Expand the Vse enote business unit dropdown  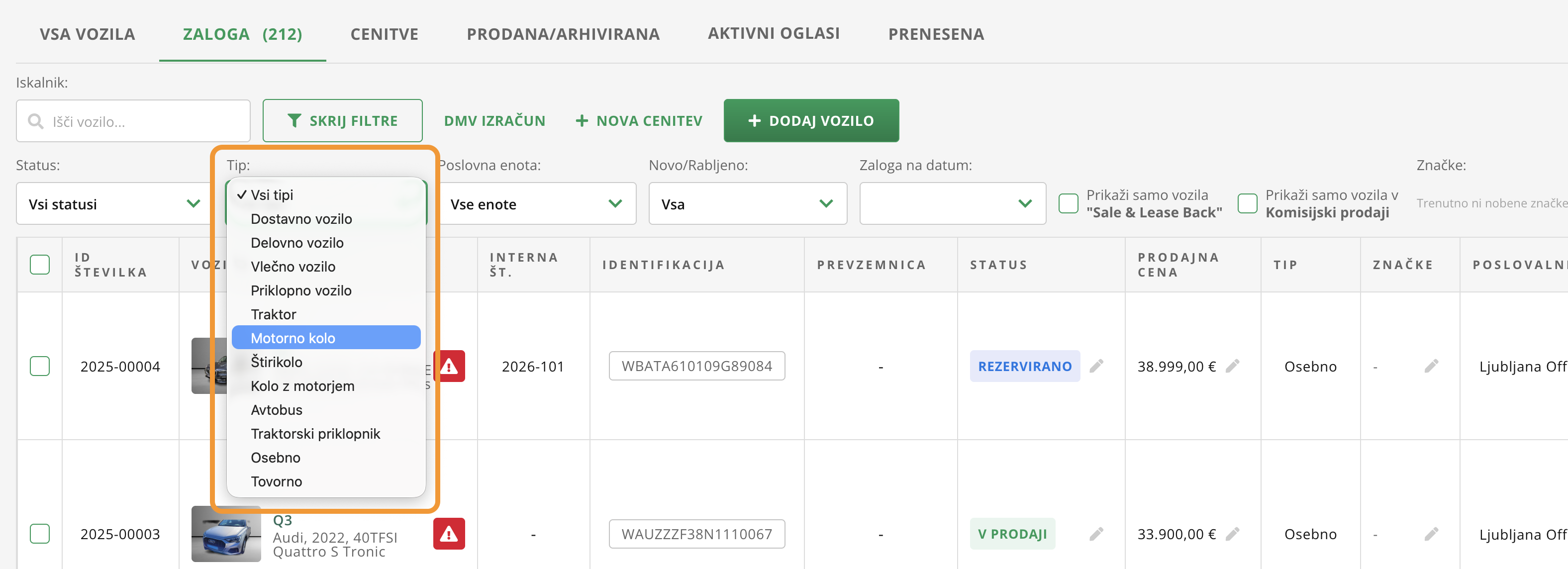(x=536, y=204)
